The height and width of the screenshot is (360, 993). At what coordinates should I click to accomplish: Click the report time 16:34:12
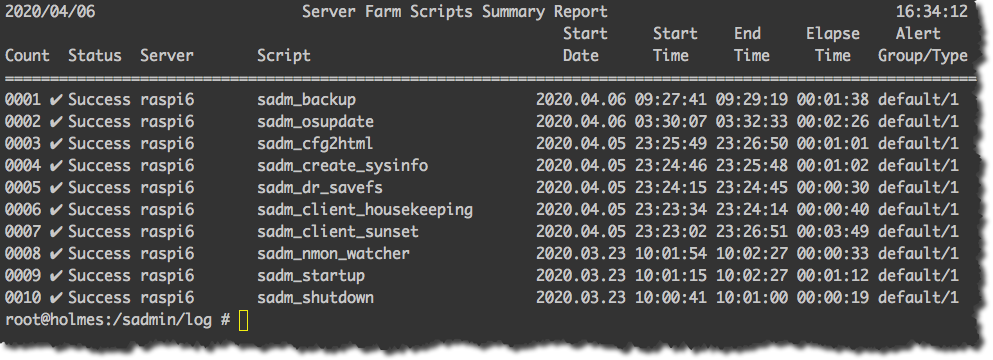pyautogui.click(x=932, y=11)
